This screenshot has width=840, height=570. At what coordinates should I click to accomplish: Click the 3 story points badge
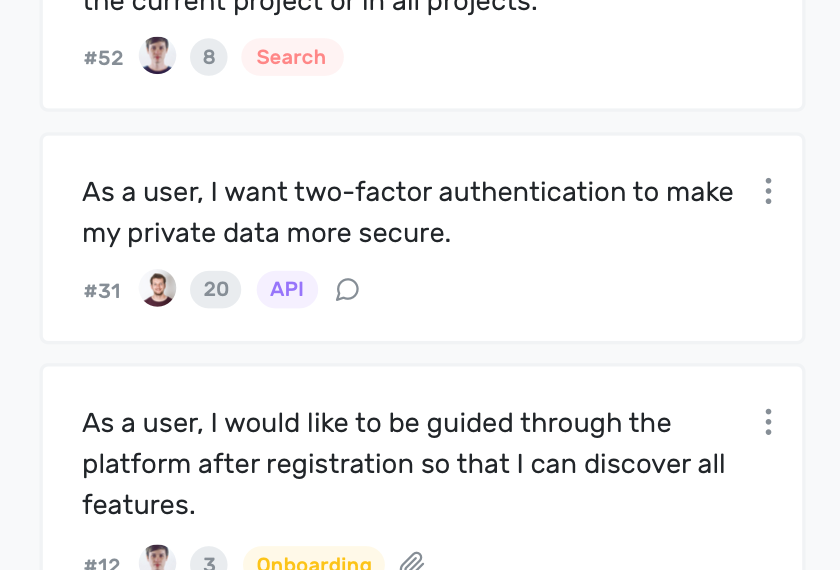click(x=209, y=563)
